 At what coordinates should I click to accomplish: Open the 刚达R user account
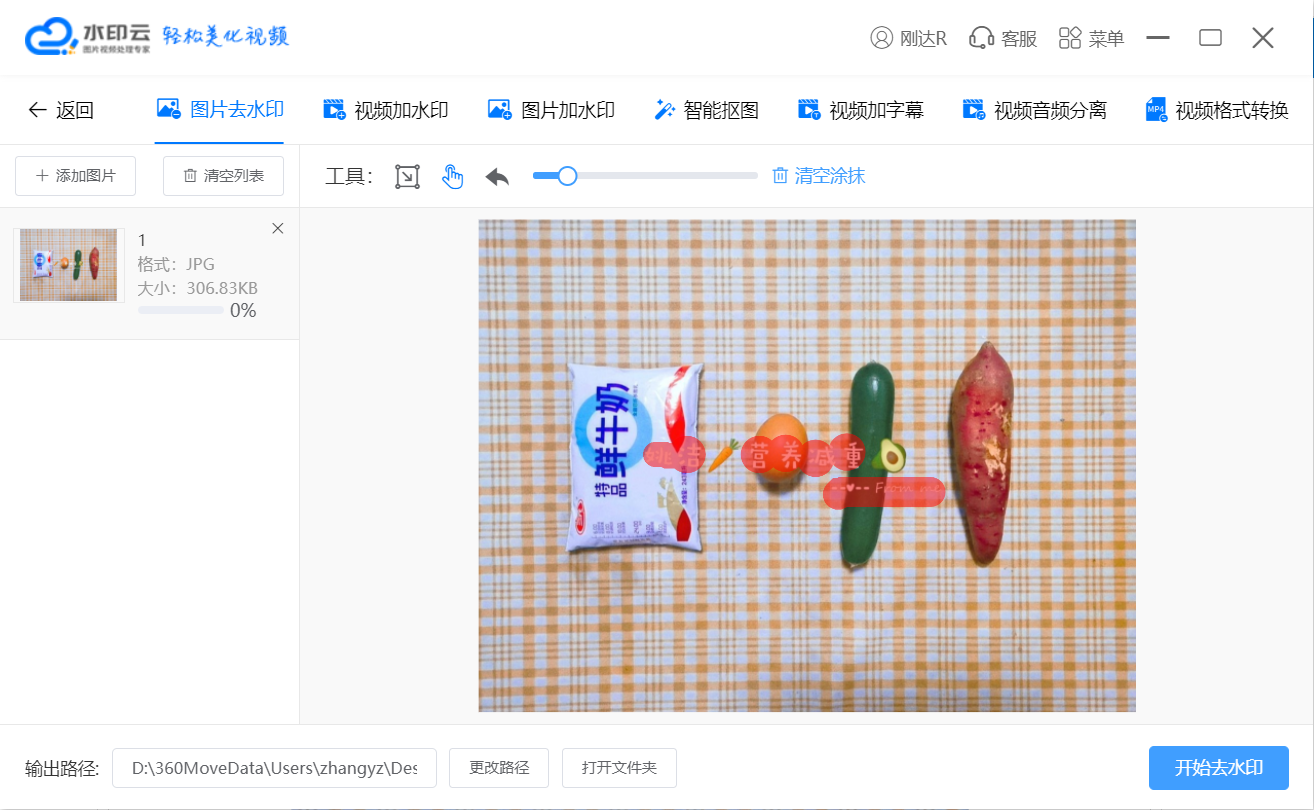click(908, 38)
